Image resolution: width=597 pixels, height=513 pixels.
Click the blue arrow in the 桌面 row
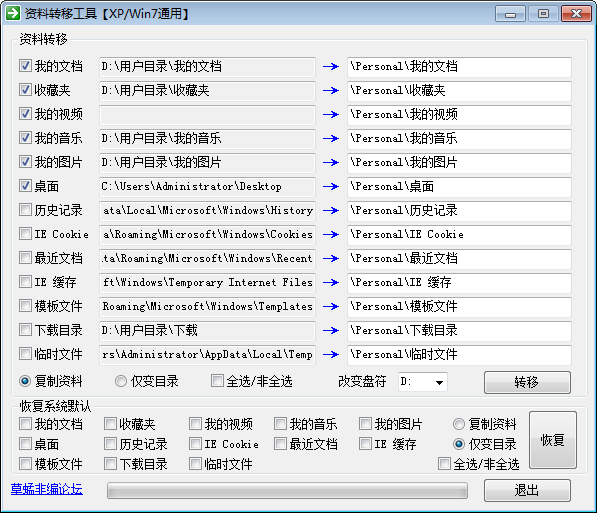tap(331, 187)
